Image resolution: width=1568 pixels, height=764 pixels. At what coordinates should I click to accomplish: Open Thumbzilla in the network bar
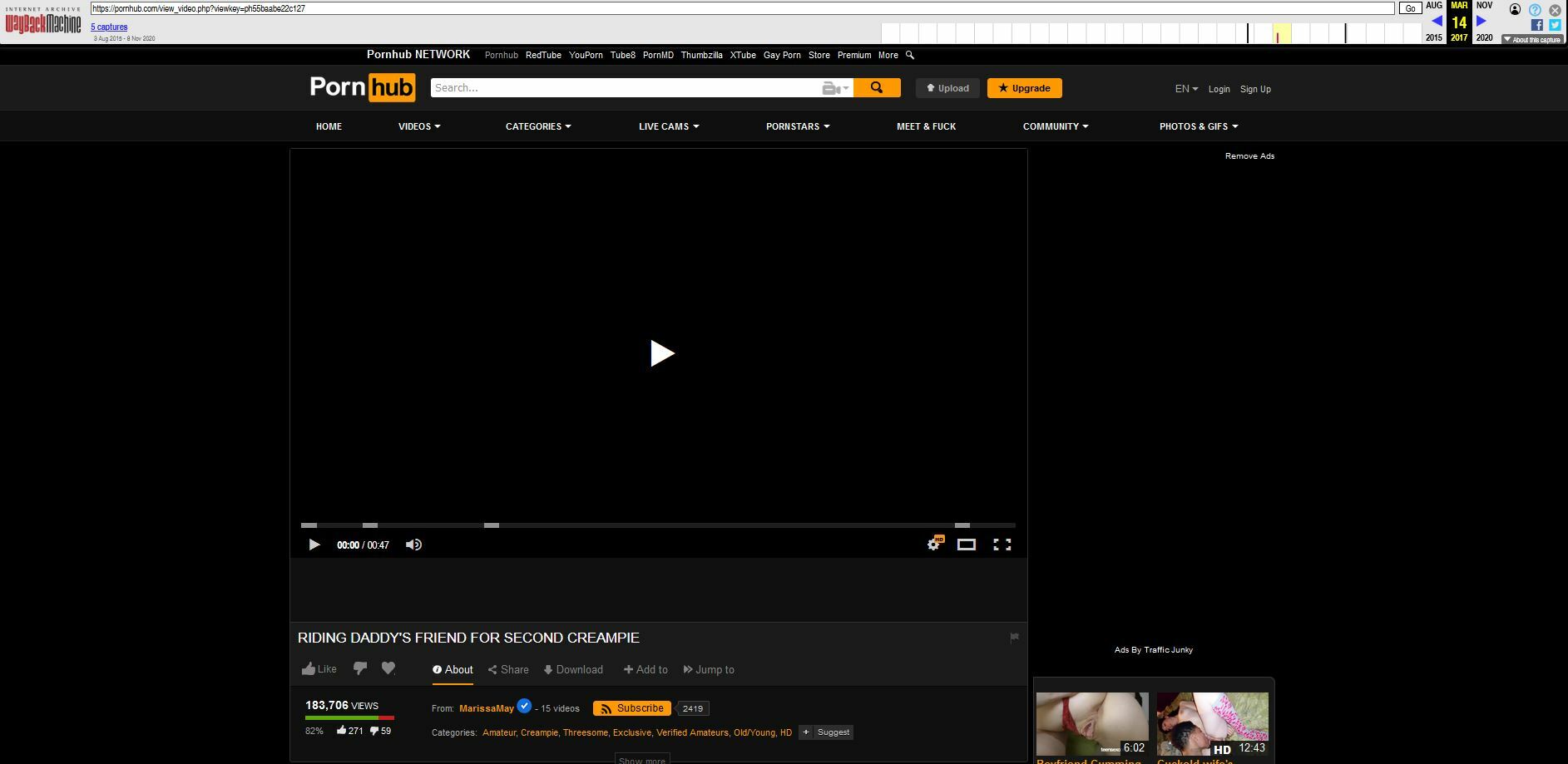click(701, 55)
